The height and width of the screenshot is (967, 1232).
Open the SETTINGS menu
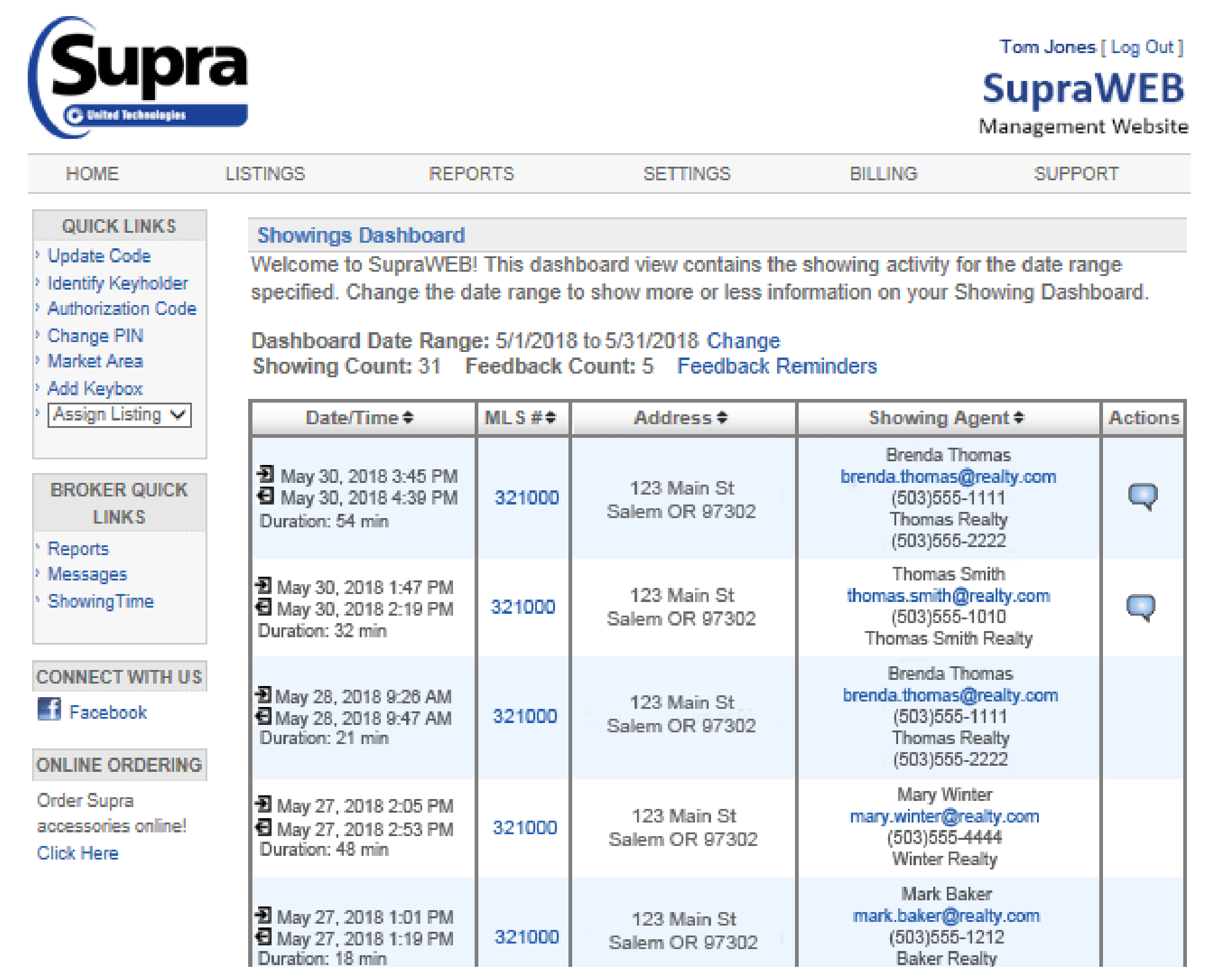[x=687, y=174]
